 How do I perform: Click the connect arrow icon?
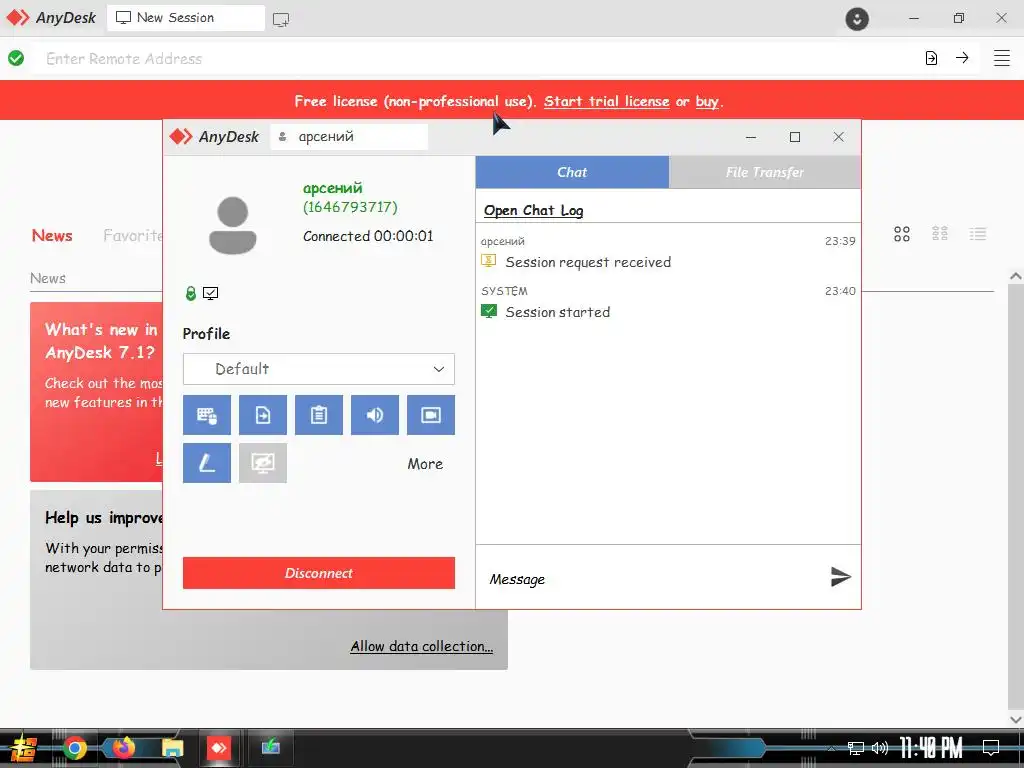click(x=962, y=57)
